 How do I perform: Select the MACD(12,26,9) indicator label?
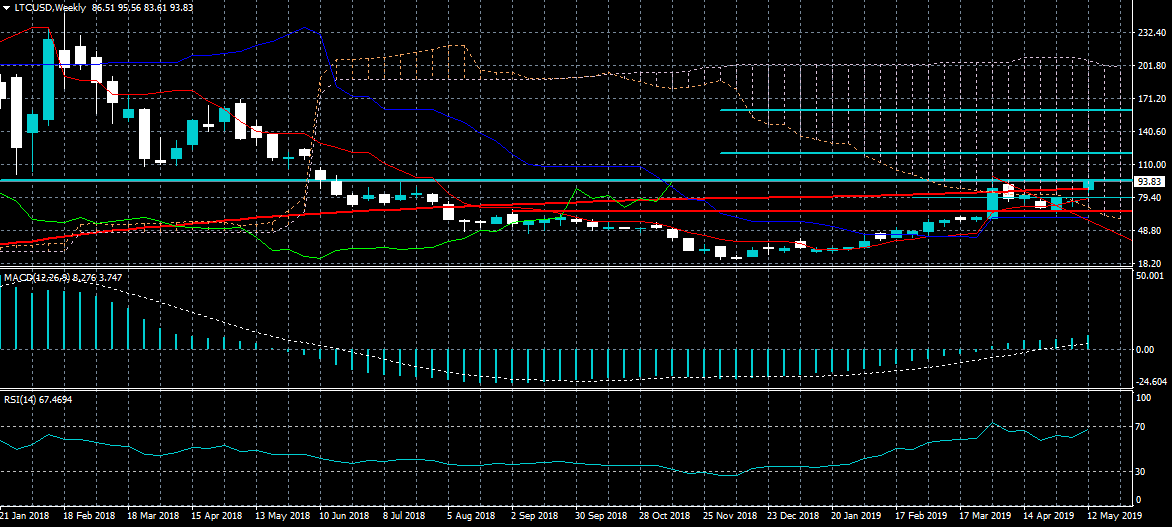34,276
